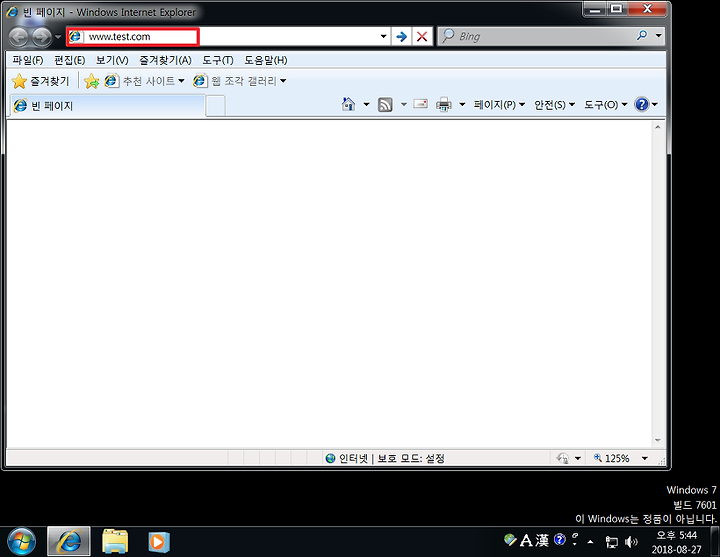720x557 pixels.
Task: Click the Back navigation button
Action: pyautogui.click(x=19, y=37)
